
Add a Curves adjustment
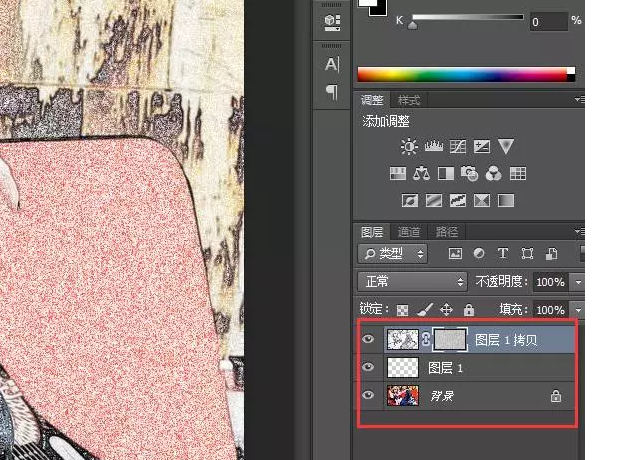(x=457, y=146)
